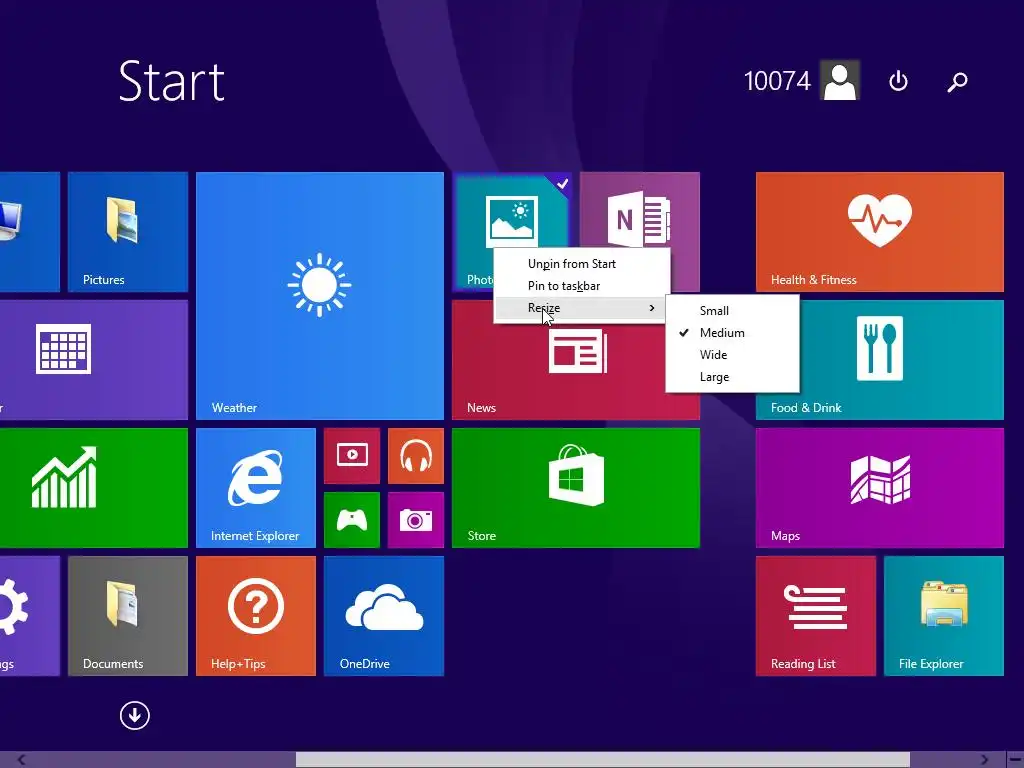Screen dimensions: 1024x768
Task: Open the Games controller tile
Action: [352, 520]
